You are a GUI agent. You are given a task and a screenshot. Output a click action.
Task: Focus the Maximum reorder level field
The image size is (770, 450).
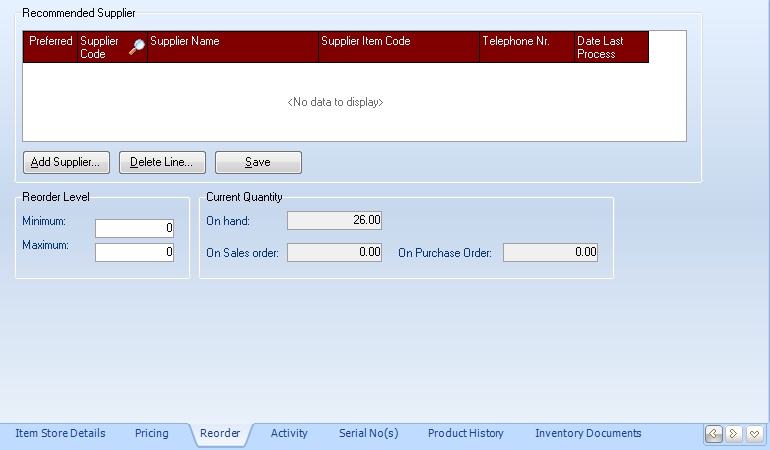click(135, 253)
